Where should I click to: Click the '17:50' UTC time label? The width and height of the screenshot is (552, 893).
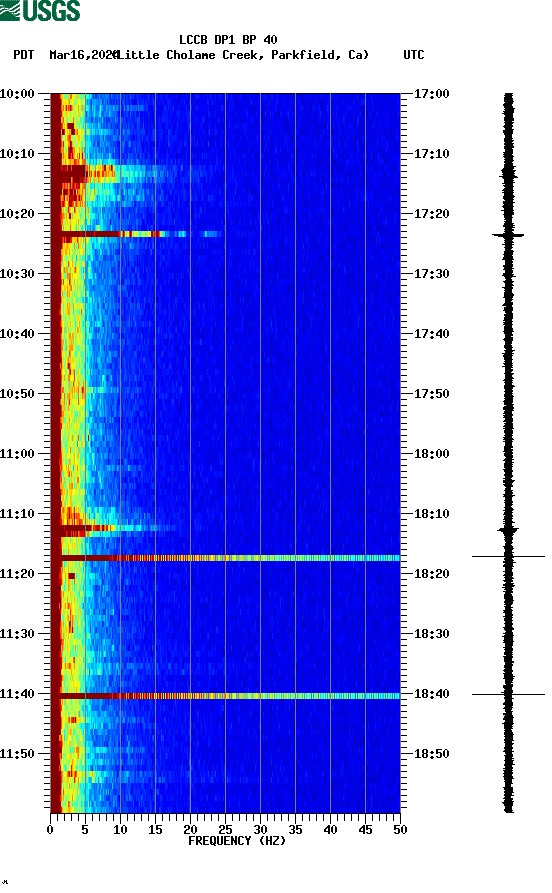click(x=431, y=394)
